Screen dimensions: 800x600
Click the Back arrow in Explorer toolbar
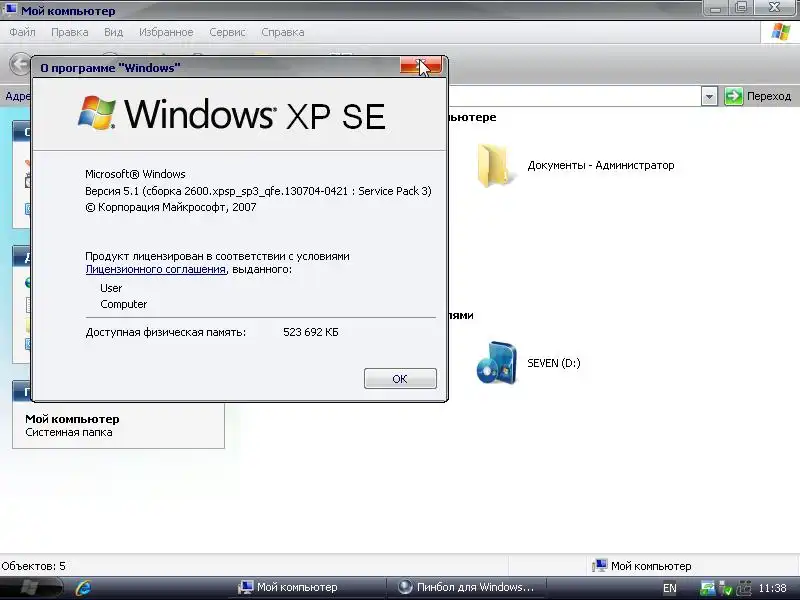(x=19, y=64)
